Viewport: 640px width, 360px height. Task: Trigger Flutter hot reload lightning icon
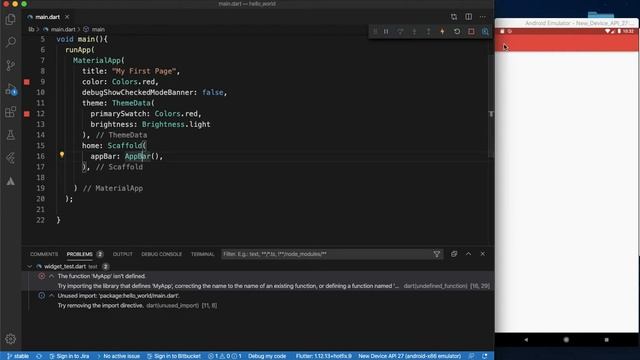(442, 31)
